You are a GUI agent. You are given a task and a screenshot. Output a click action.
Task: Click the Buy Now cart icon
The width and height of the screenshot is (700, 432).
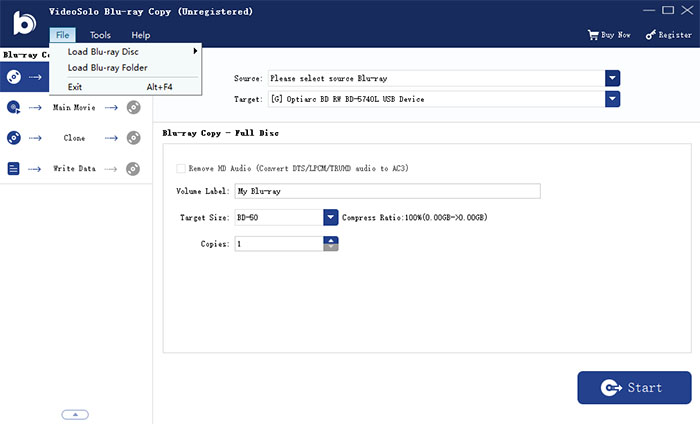593,35
